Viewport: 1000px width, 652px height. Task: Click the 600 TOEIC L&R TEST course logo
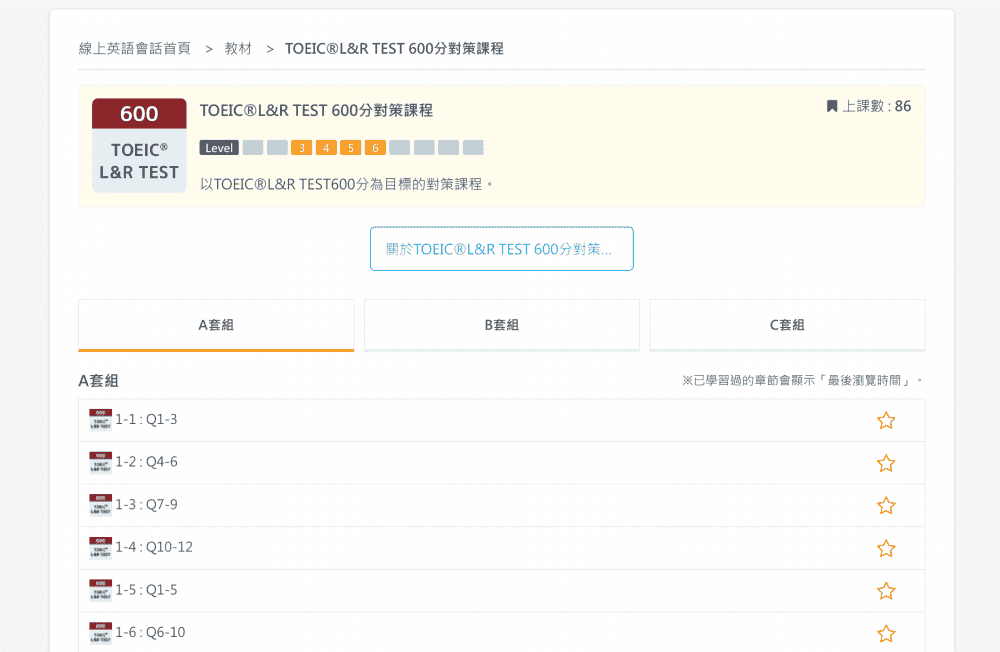139,145
